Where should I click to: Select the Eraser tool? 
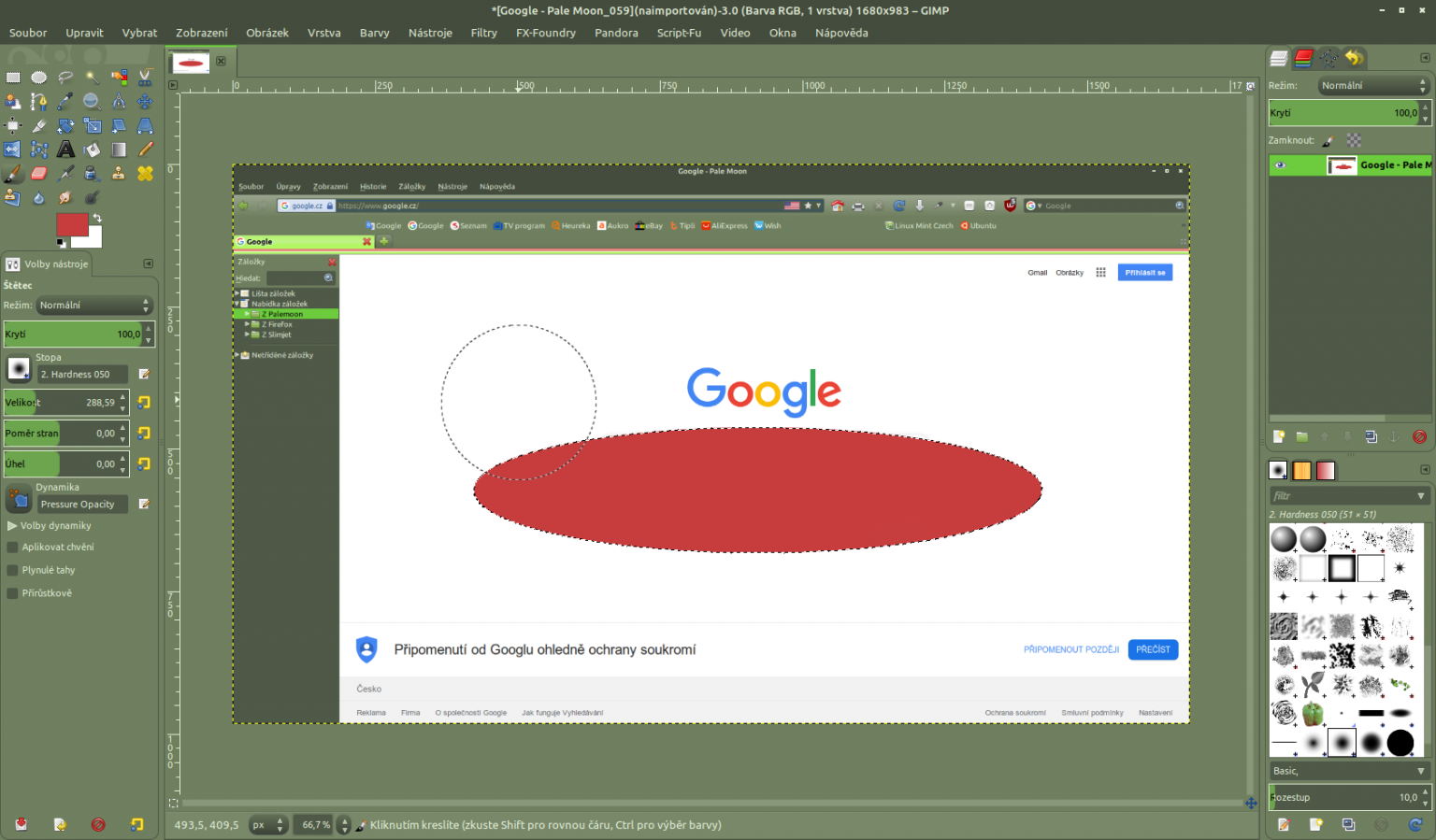pos(39,174)
